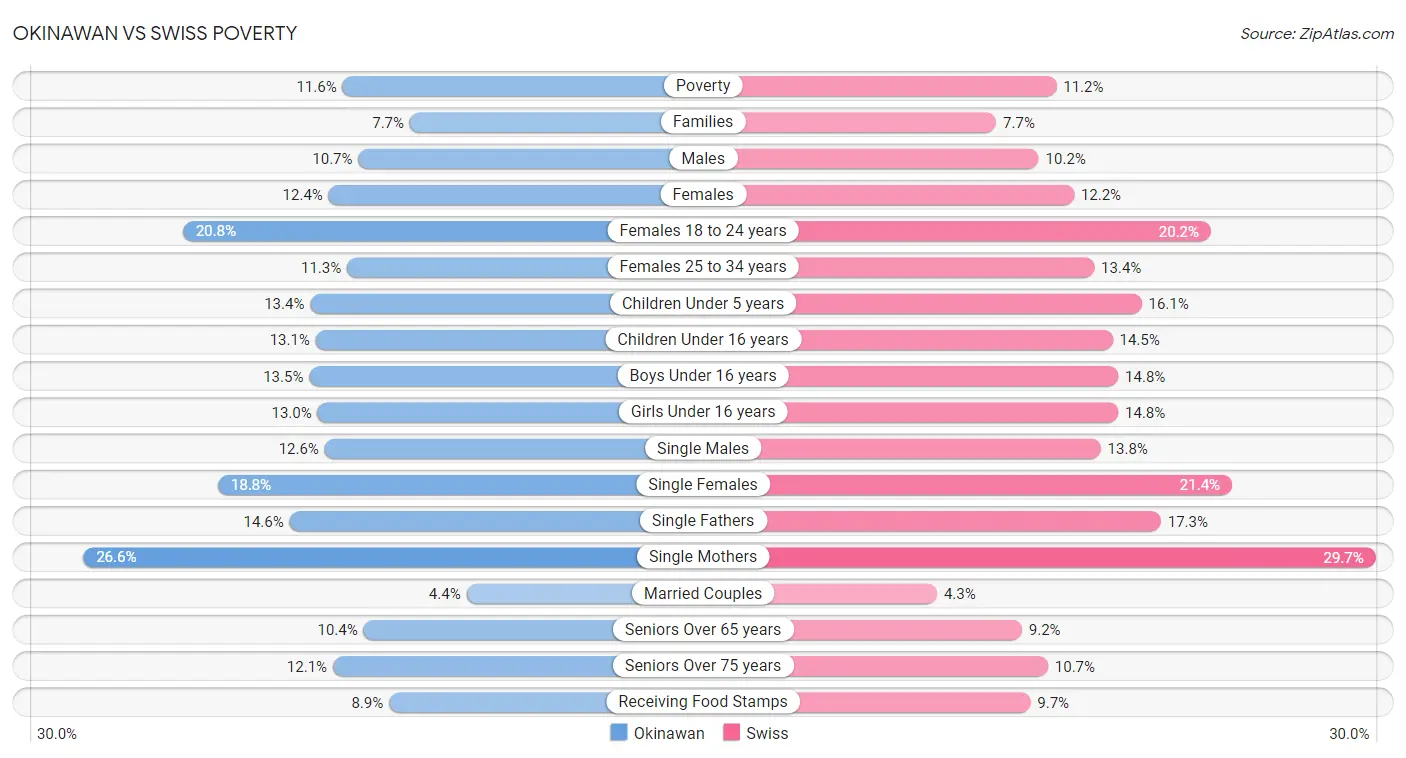Click the Swiss pink legend swatch
Screen dimensions: 1406x758
[731, 733]
